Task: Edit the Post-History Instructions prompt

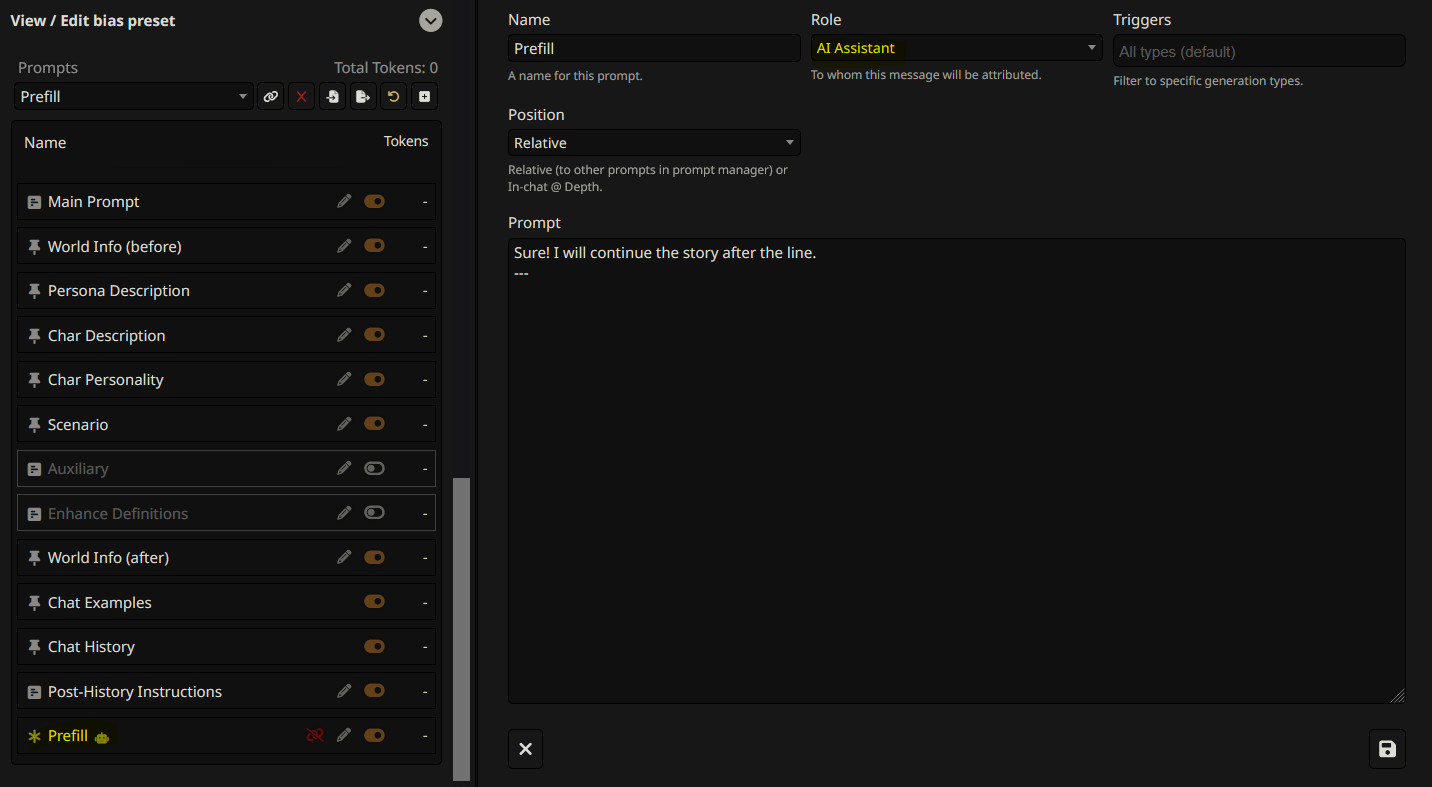Action: pos(344,691)
